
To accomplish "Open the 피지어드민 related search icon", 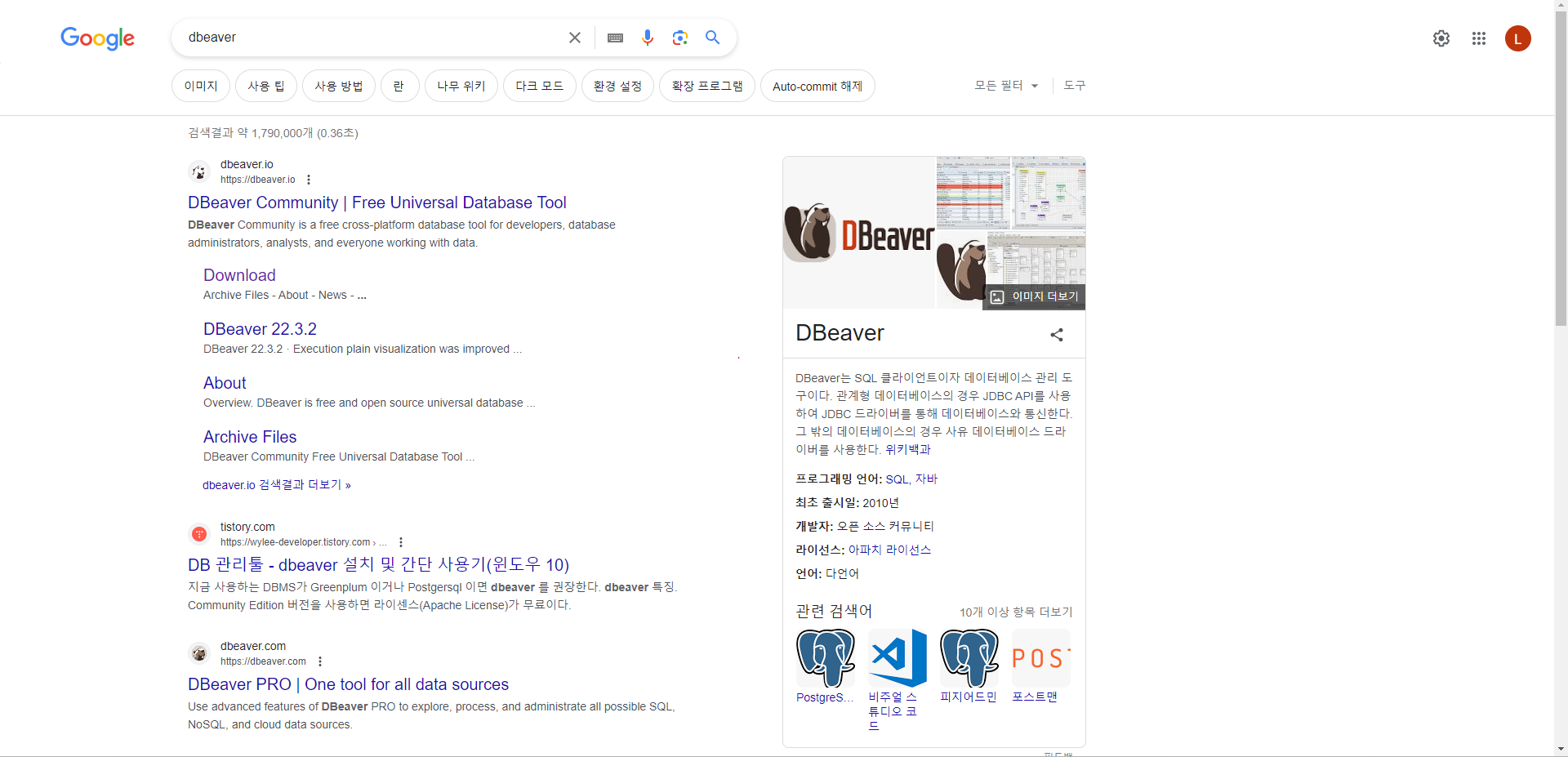I will pos(969,658).
